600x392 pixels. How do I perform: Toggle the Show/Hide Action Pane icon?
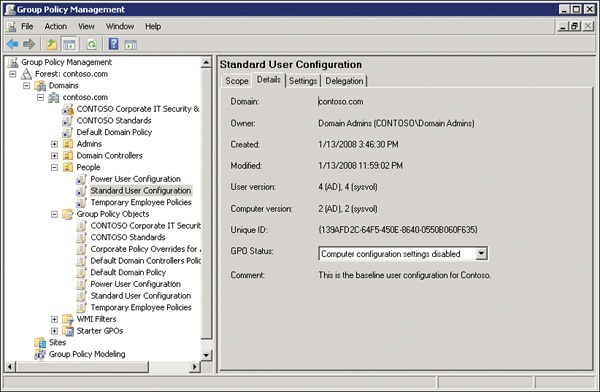pyautogui.click(x=131, y=45)
